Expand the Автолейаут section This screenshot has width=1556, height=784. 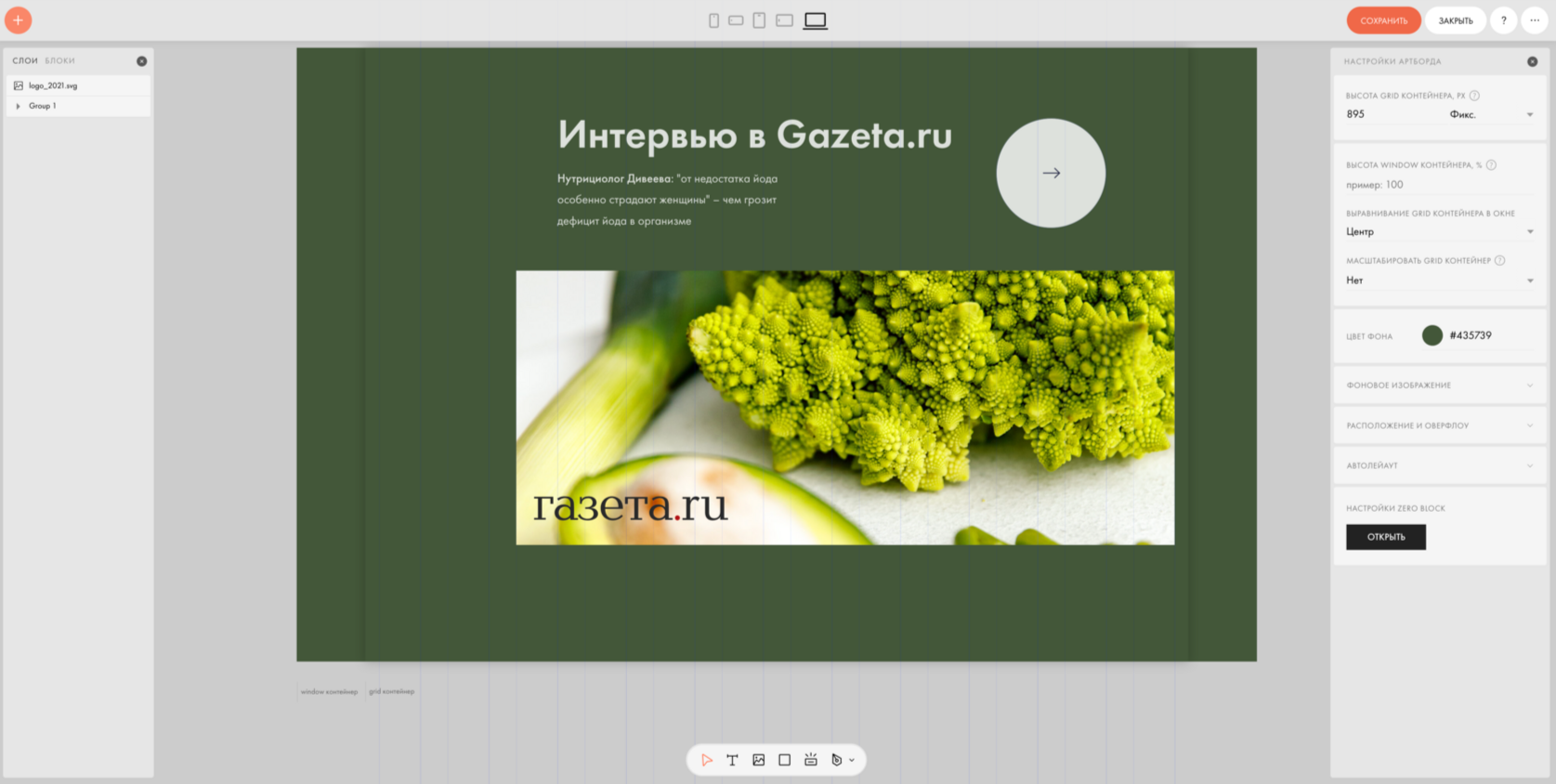[1440, 465]
